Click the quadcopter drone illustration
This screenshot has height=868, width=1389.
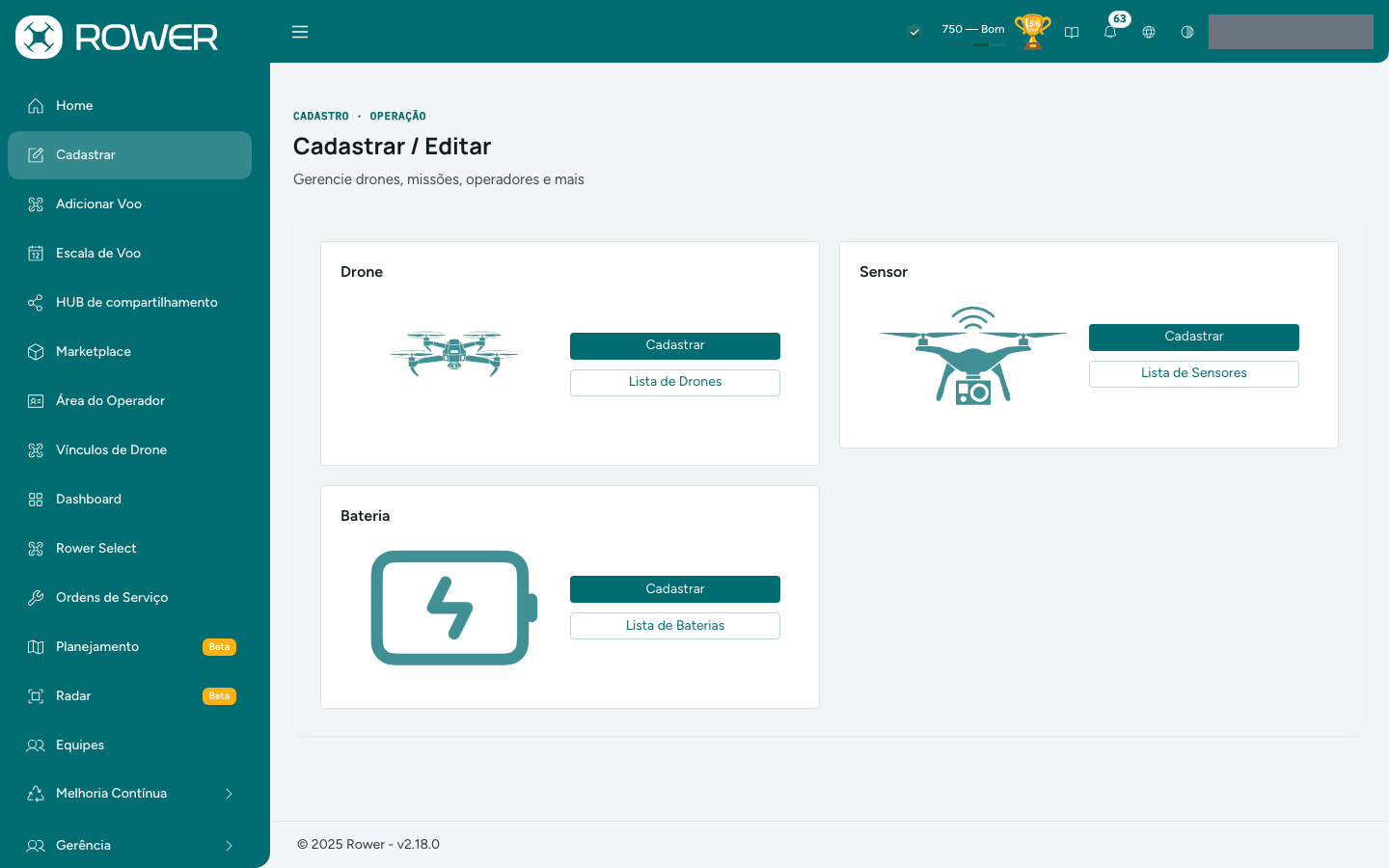(454, 353)
